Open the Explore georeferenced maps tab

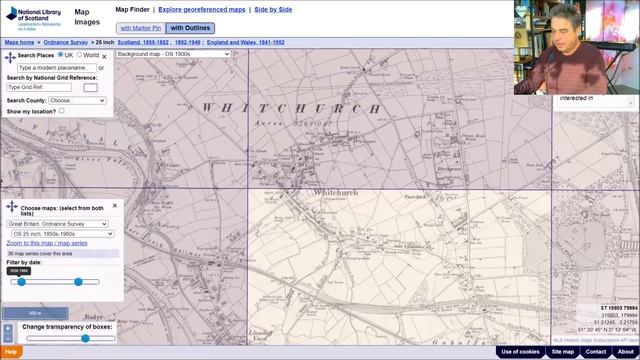pyautogui.click(x=202, y=9)
